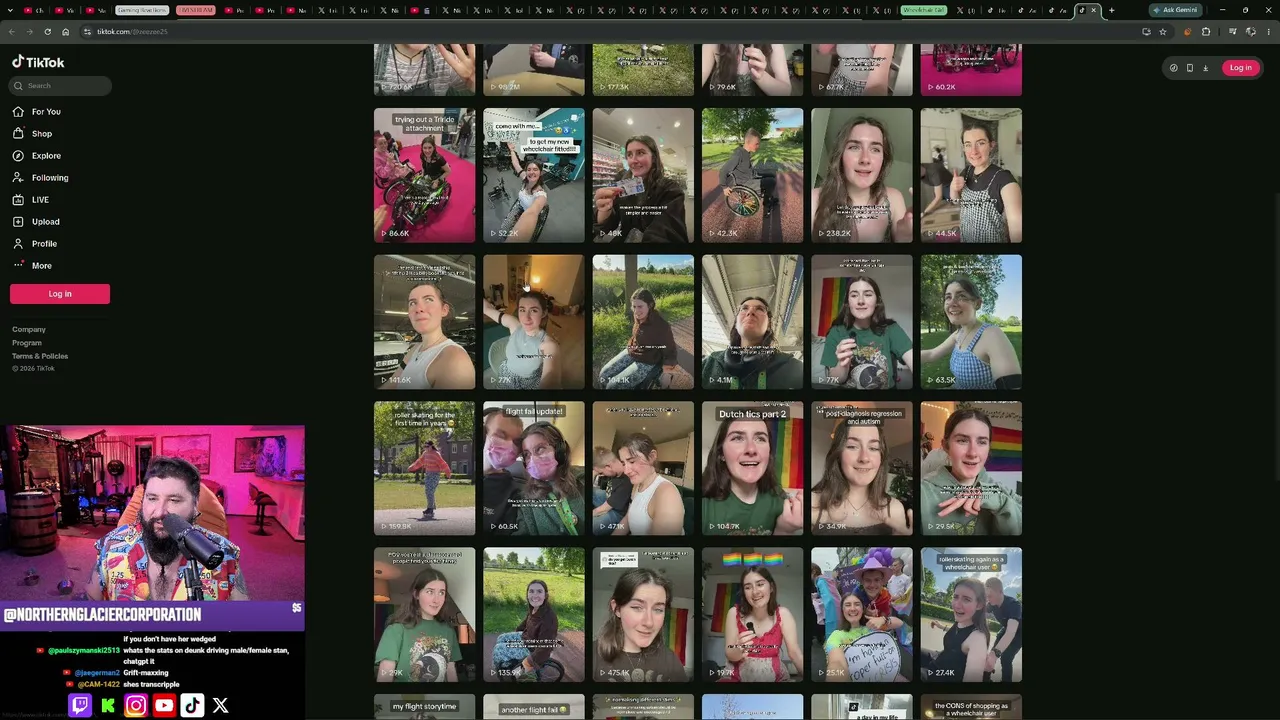Open the 'flight fail update!' video

click(x=534, y=468)
